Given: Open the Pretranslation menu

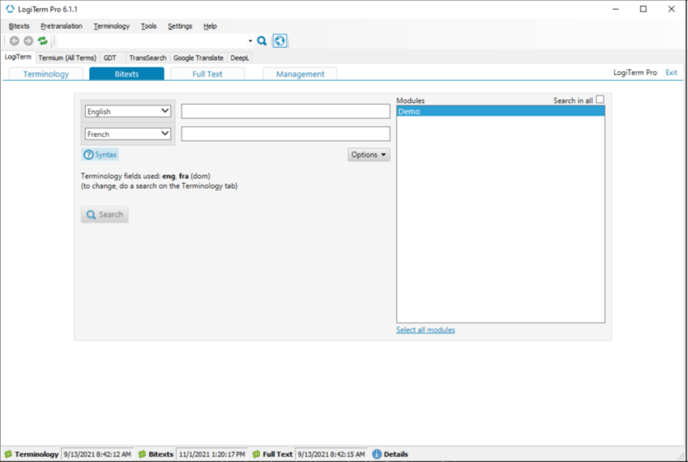Looking at the screenshot, I should [x=61, y=26].
